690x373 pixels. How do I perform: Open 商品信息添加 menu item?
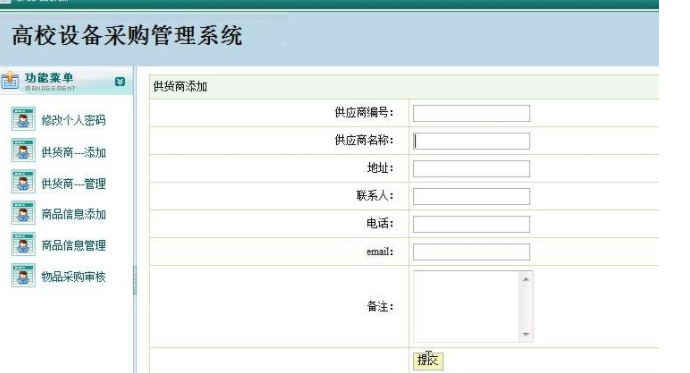[x=73, y=214]
